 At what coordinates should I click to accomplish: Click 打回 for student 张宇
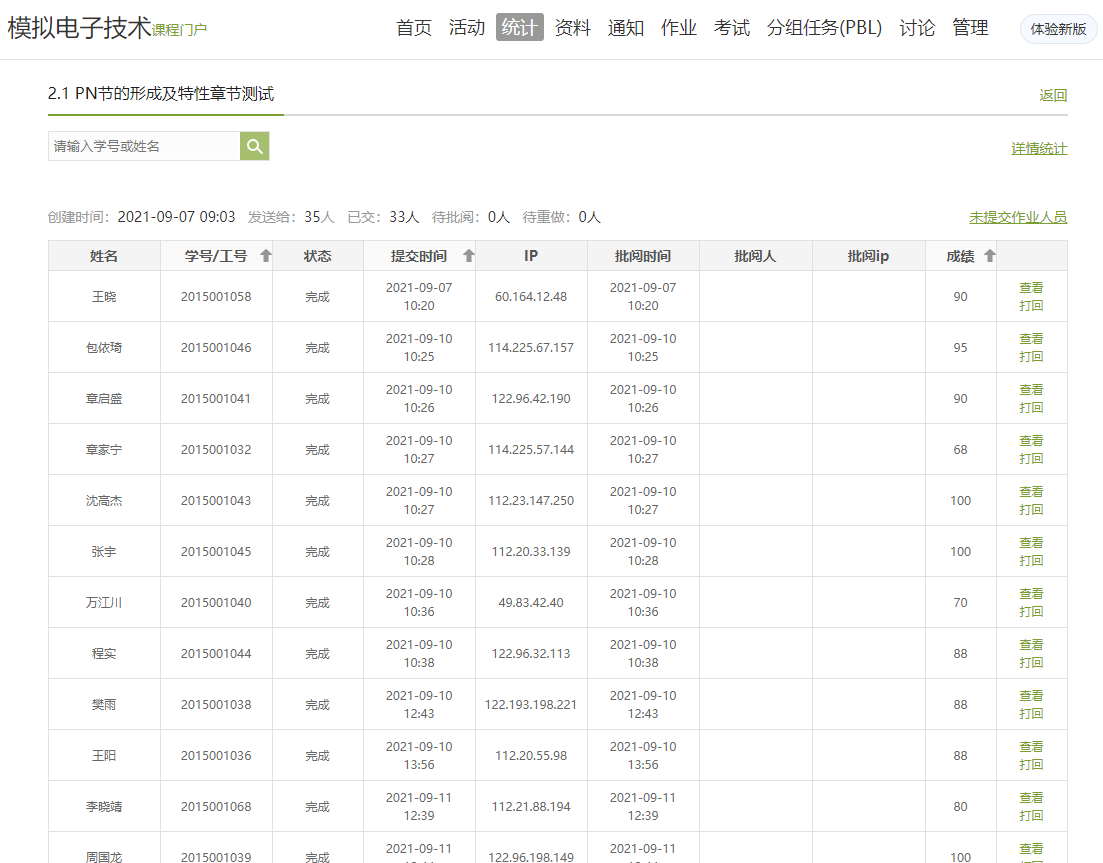click(x=1030, y=561)
